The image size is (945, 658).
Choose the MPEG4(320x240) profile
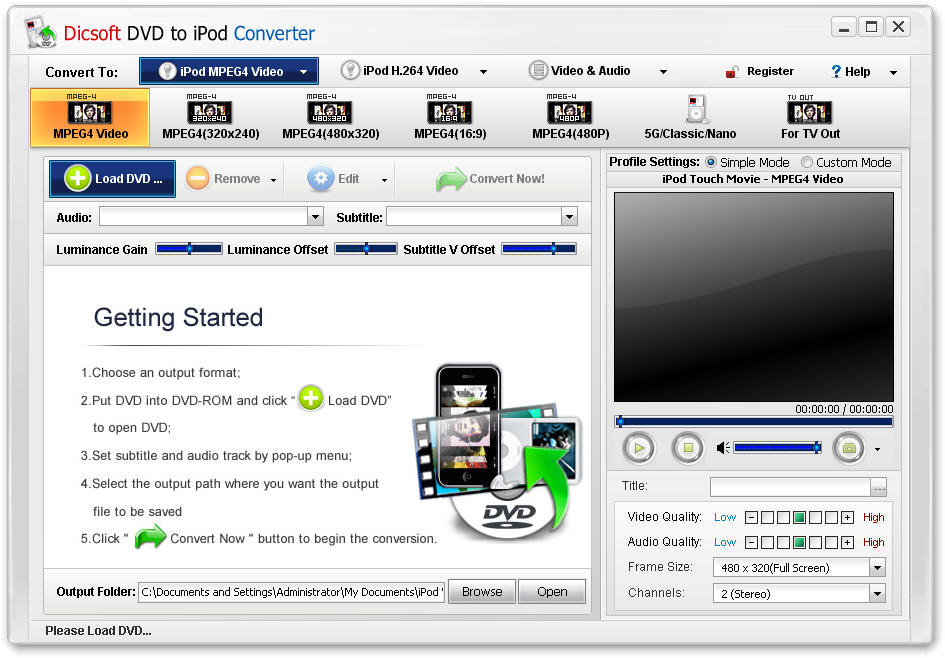pyautogui.click(x=210, y=118)
